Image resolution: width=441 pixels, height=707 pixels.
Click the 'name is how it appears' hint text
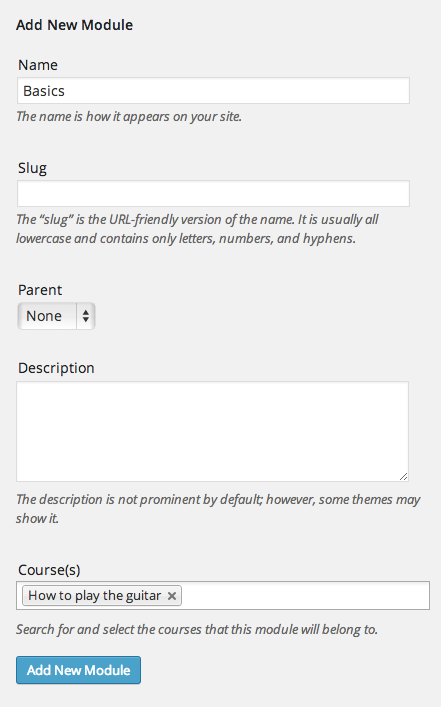pos(129,117)
